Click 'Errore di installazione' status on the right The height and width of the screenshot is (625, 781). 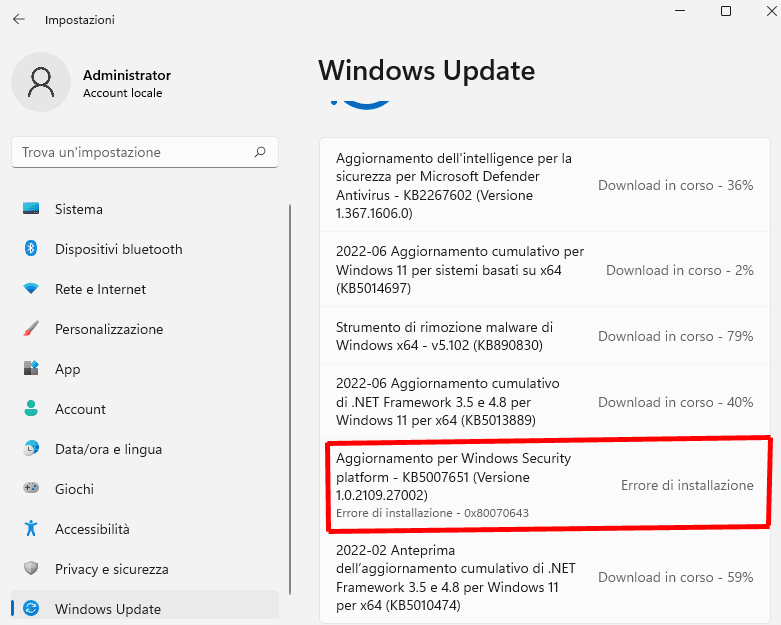[687, 485]
